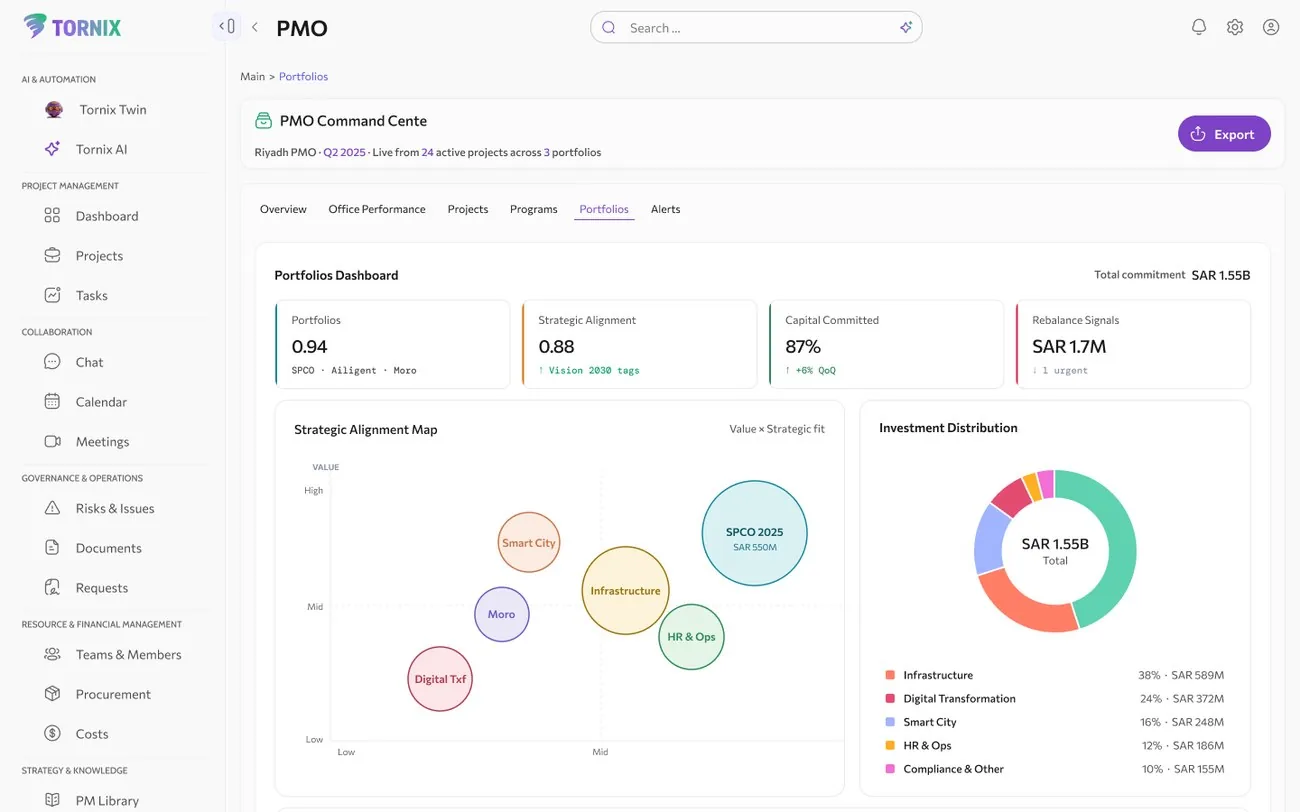Select the HR & Ops bubble on map
Screen dimensions: 1300x812
coord(691,637)
